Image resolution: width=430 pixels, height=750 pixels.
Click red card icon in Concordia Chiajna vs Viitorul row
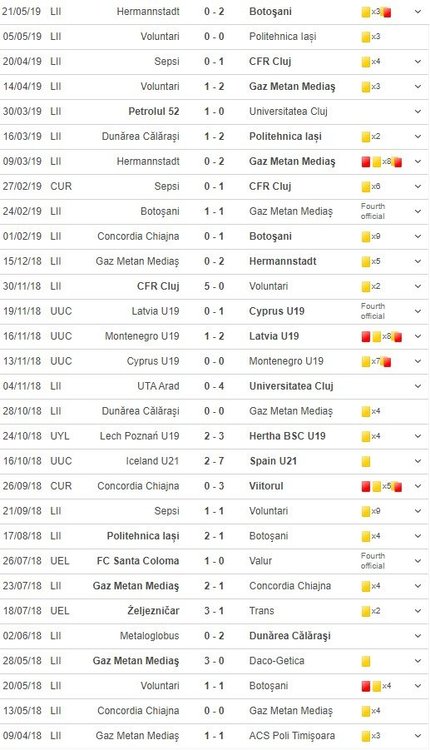click(366, 486)
